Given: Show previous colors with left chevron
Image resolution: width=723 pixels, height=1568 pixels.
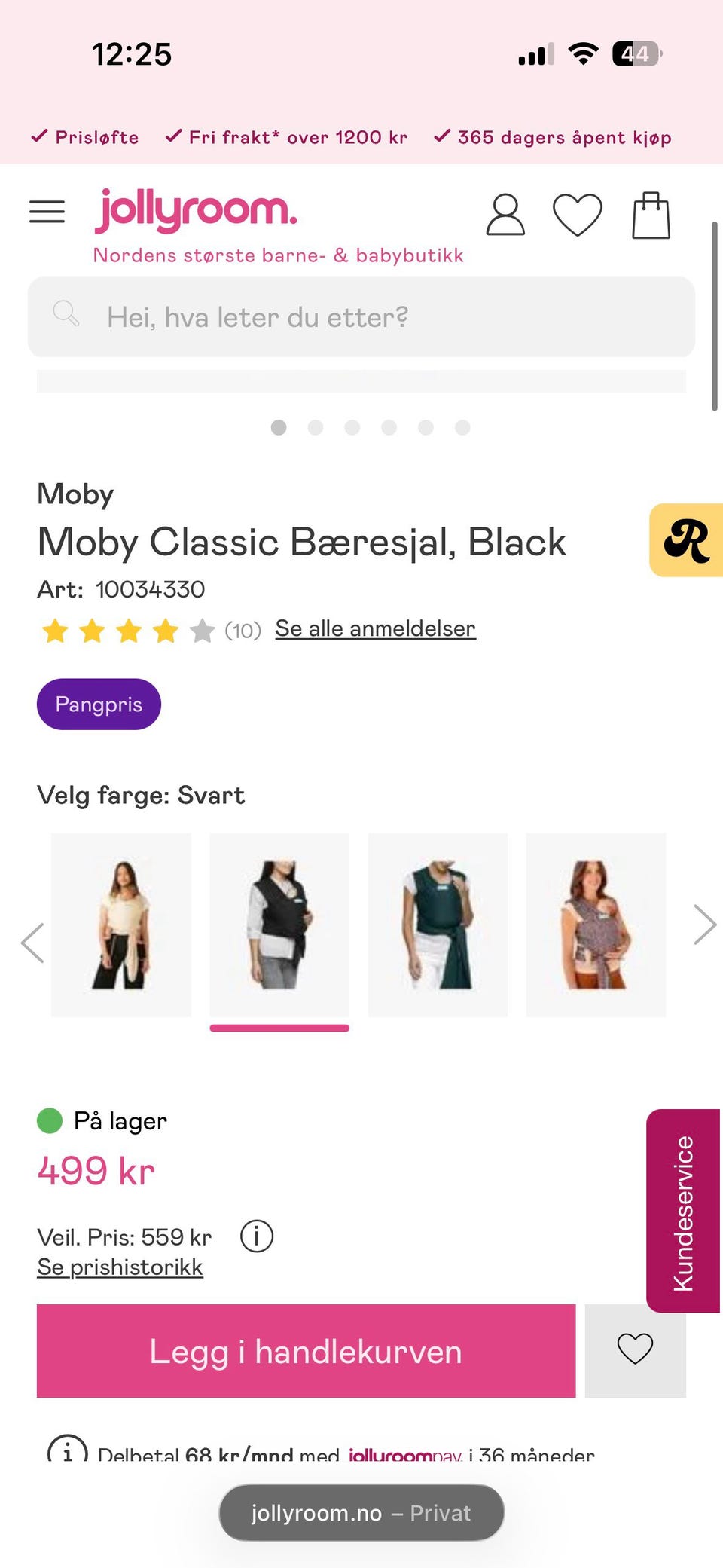Looking at the screenshot, I should [x=32, y=942].
